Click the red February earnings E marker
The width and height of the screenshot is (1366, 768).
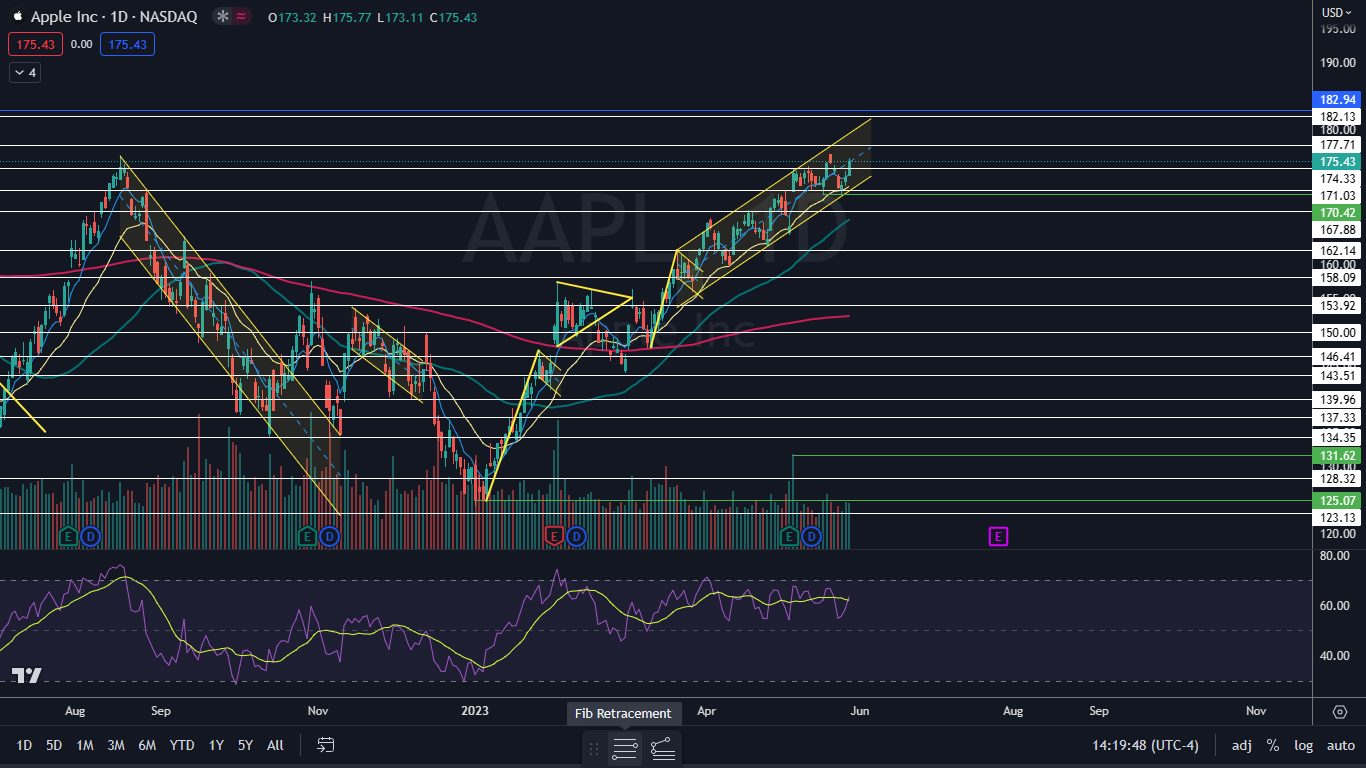click(x=553, y=536)
